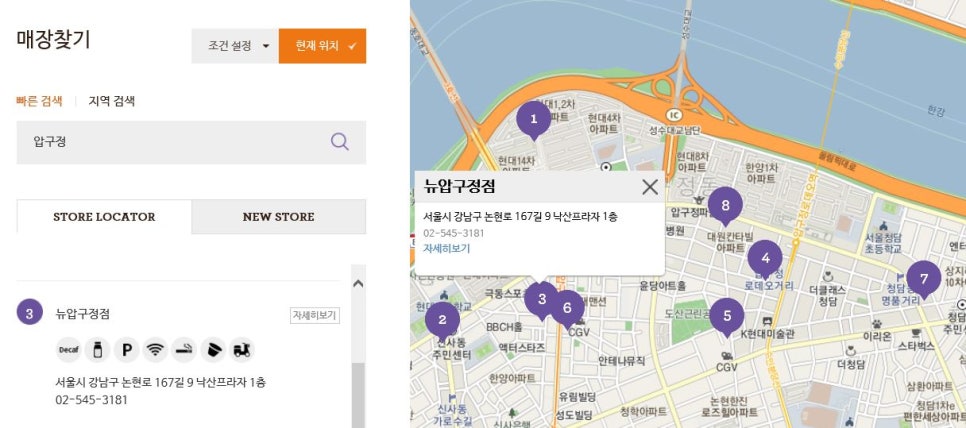Image resolution: width=966 pixels, height=428 pixels.
Task: Click the address text in store list
Action: (x=161, y=382)
